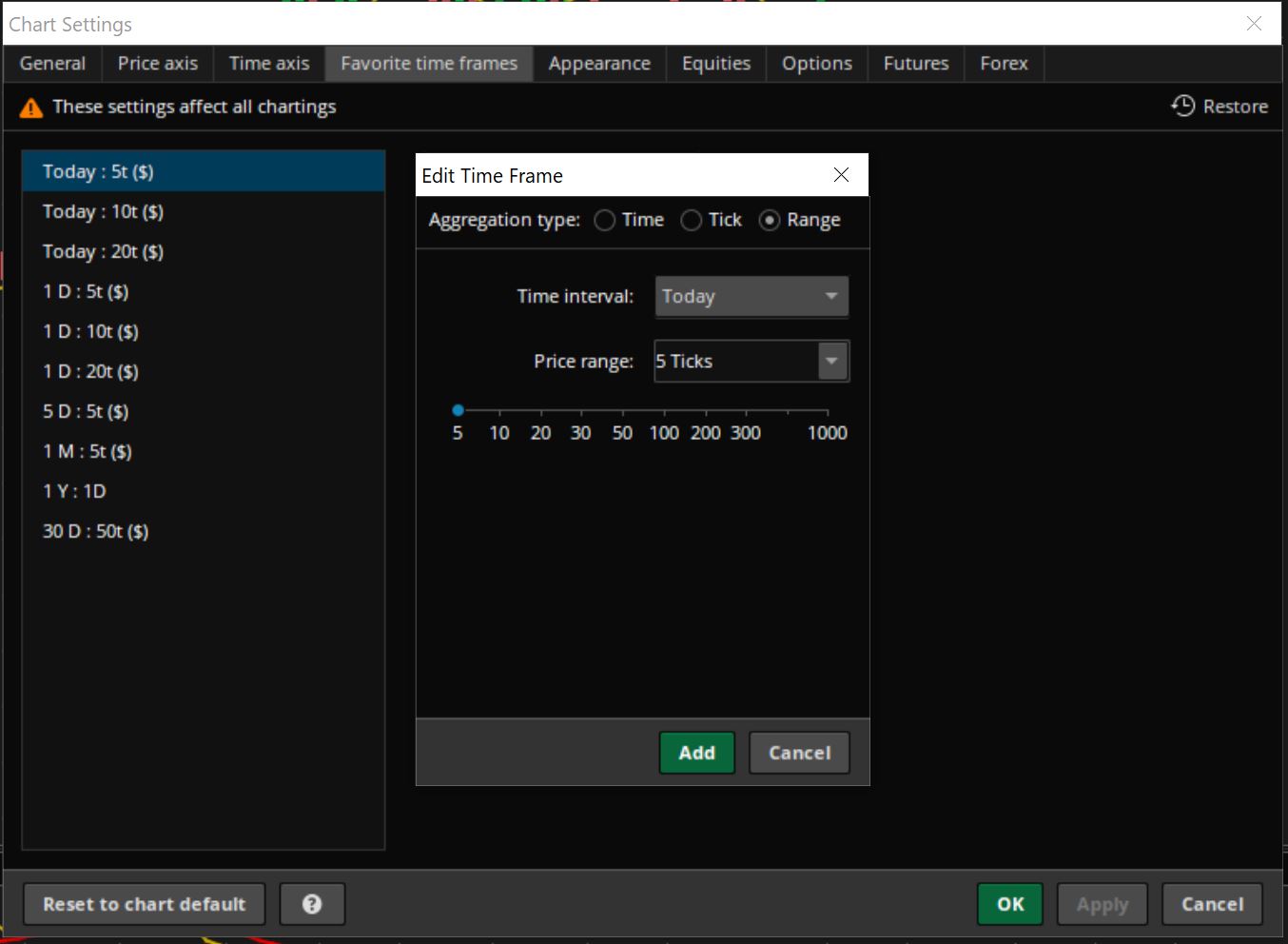Click the Restore link text
The height and width of the screenshot is (944, 1288).
pos(1235,107)
